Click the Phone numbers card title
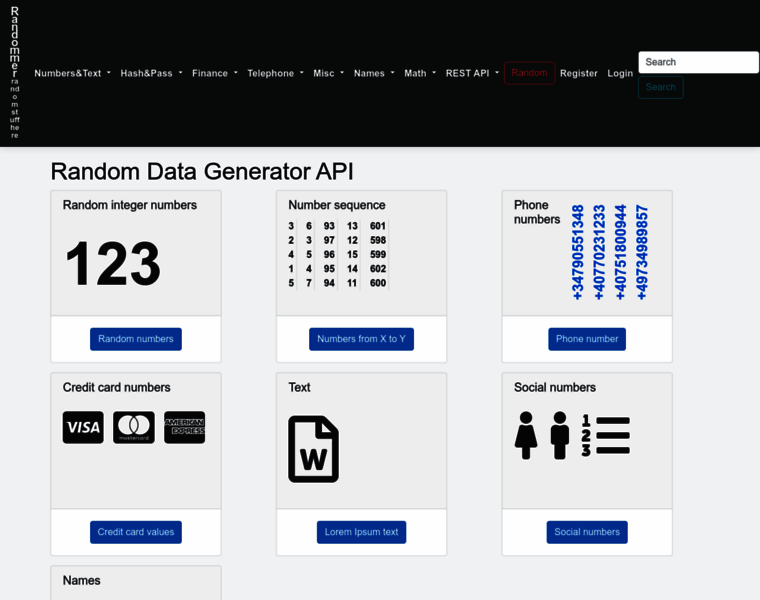760x600 pixels. [537, 212]
